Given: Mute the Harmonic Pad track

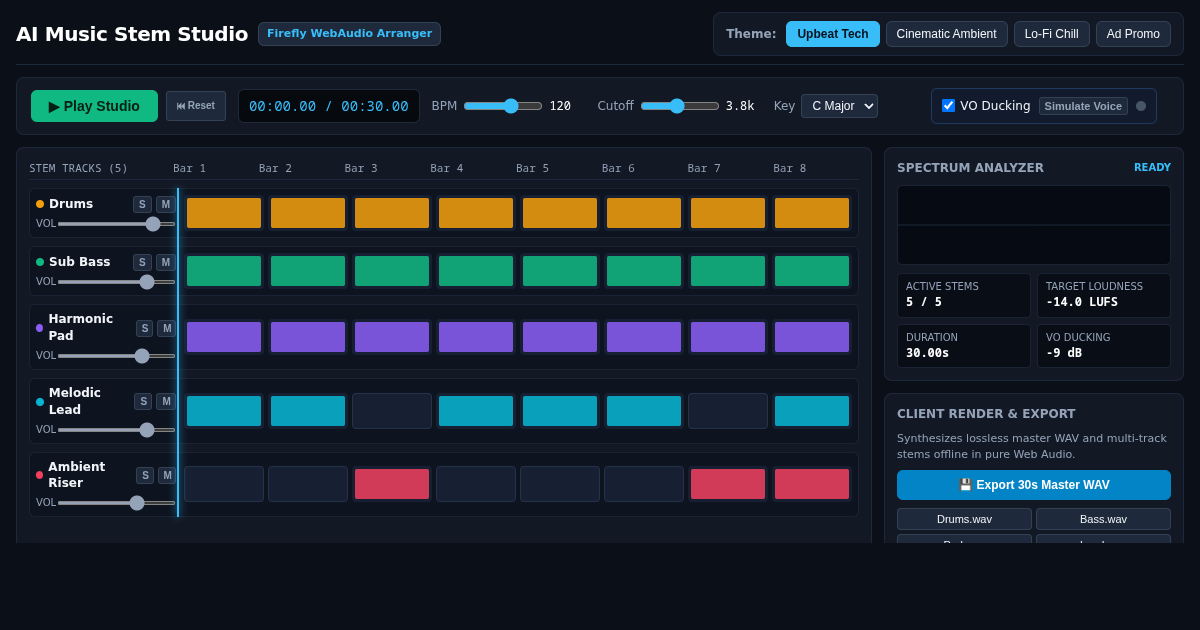Looking at the screenshot, I should (x=167, y=329).
